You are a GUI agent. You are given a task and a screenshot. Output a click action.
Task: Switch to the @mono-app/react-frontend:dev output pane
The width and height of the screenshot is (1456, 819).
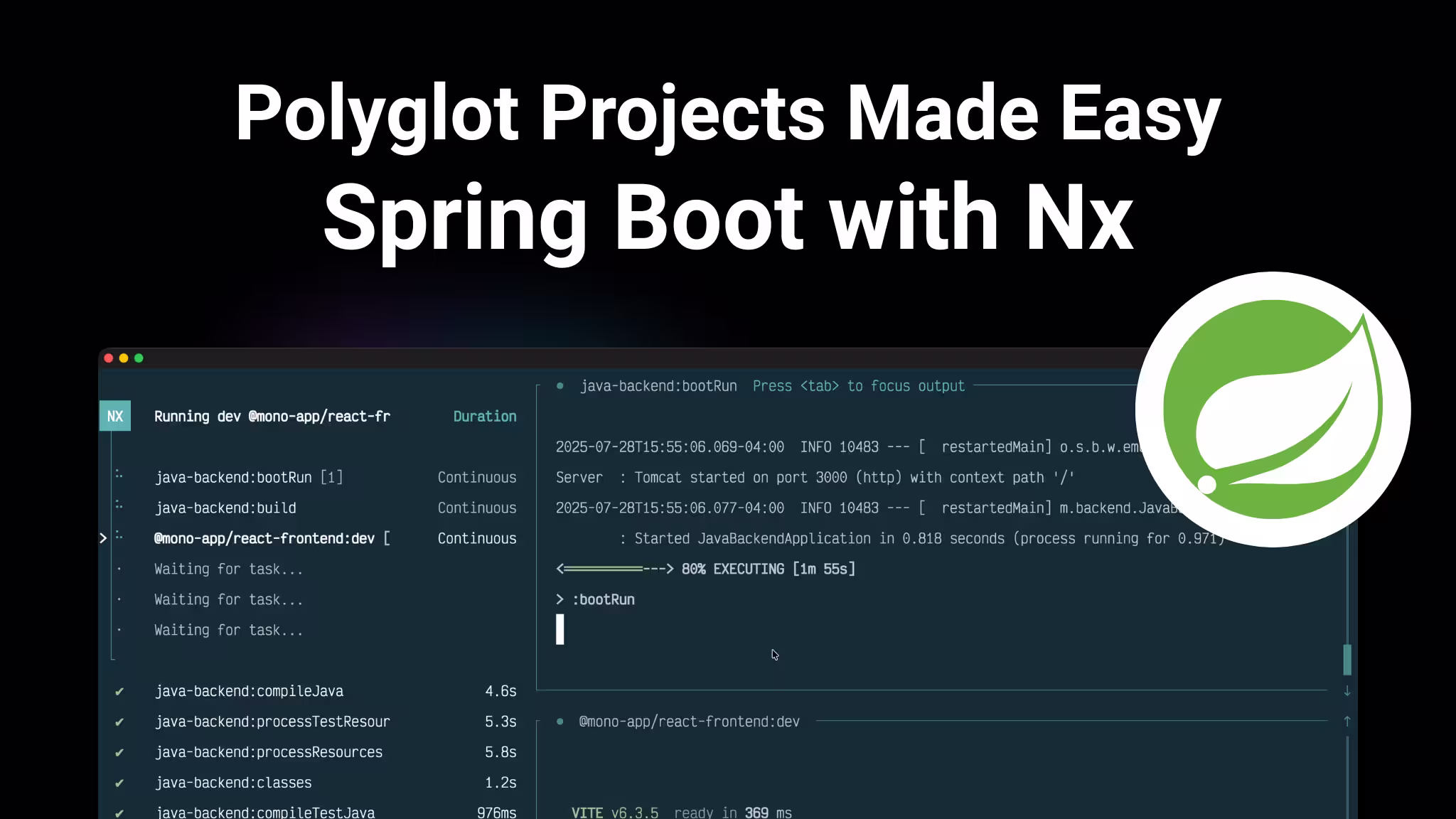688,721
